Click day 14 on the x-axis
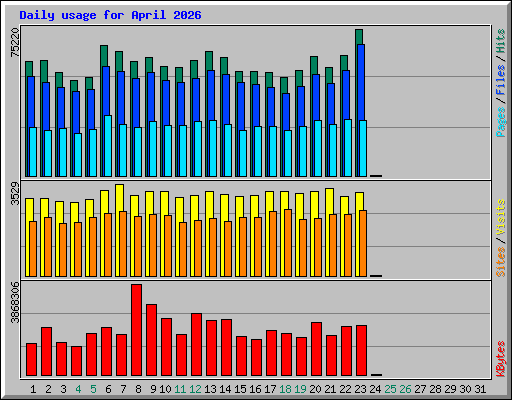The height and width of the screenshot is (400, 512). [x=225, y=389]
